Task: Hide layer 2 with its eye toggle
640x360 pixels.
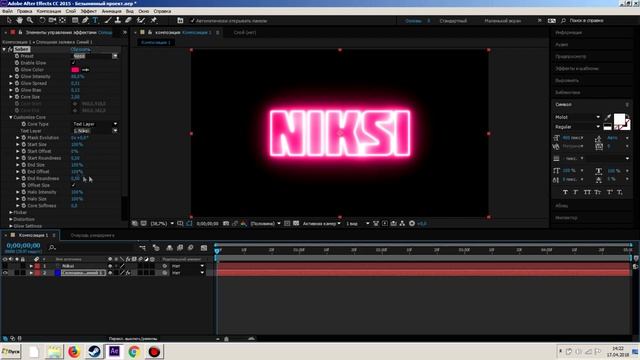Action: click(5, 273)
